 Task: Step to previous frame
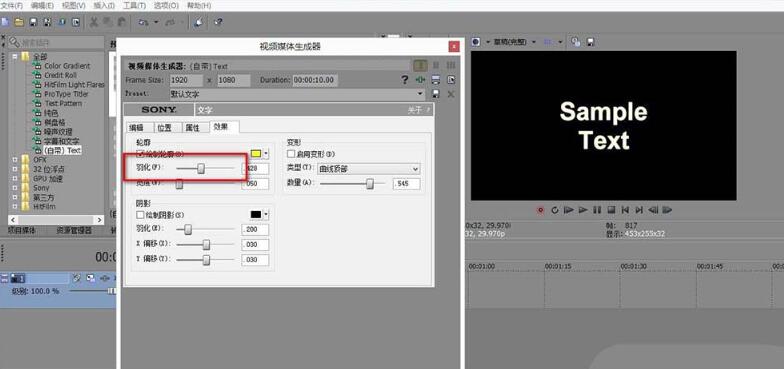(x=653, y=210)
